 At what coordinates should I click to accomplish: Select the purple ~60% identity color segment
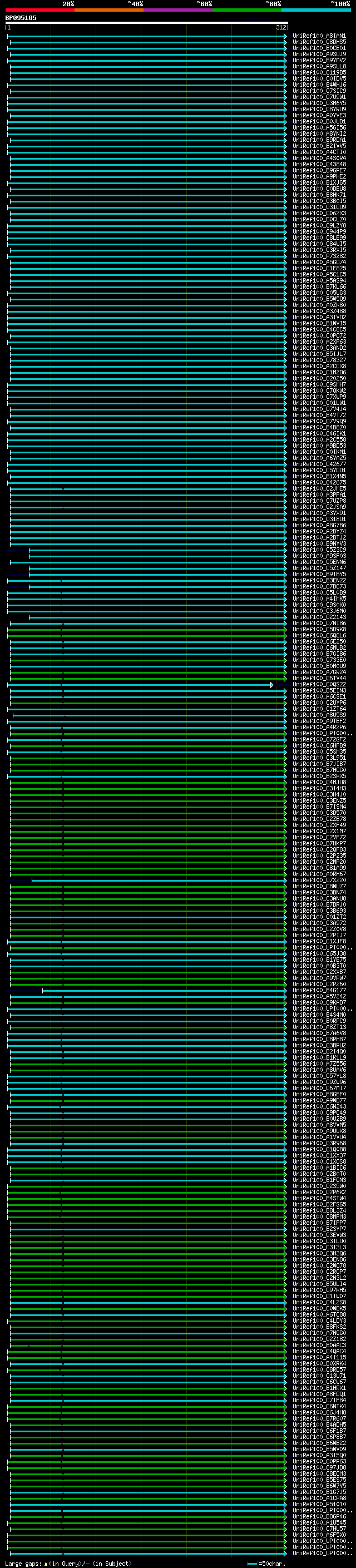point(177,10)
